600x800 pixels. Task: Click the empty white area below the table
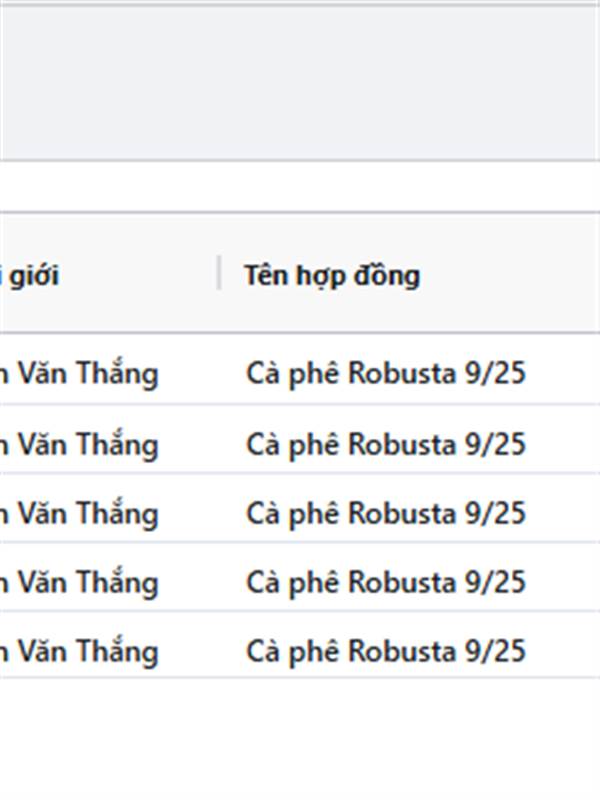300,739
